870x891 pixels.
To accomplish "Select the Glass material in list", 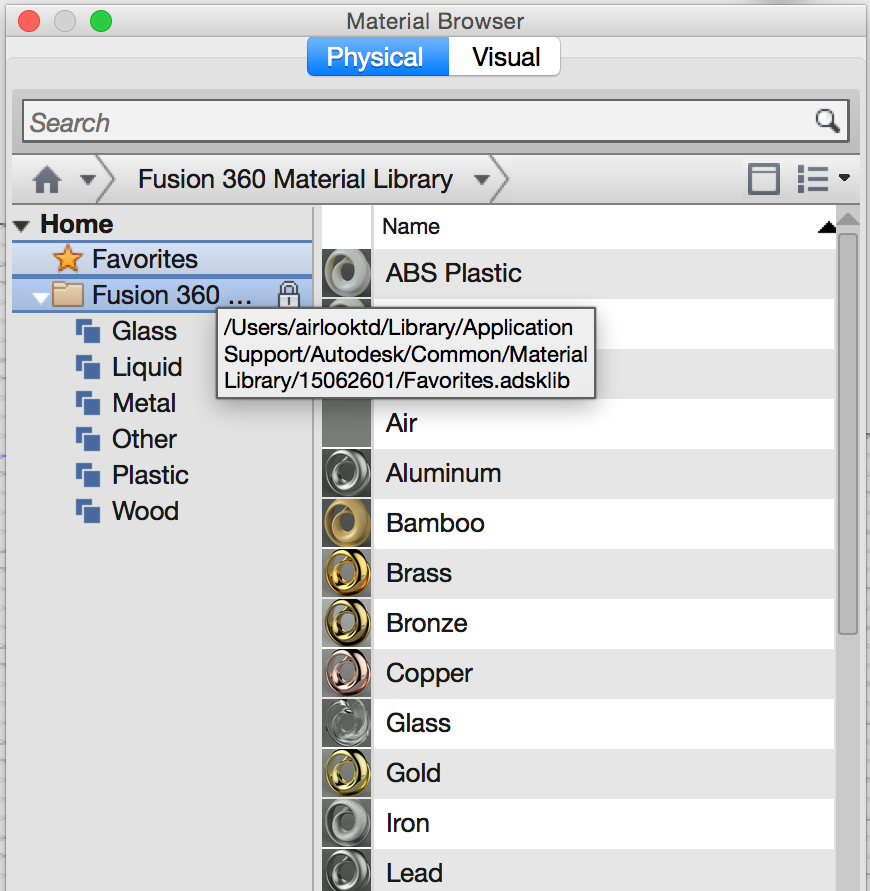I will [578, 723].
